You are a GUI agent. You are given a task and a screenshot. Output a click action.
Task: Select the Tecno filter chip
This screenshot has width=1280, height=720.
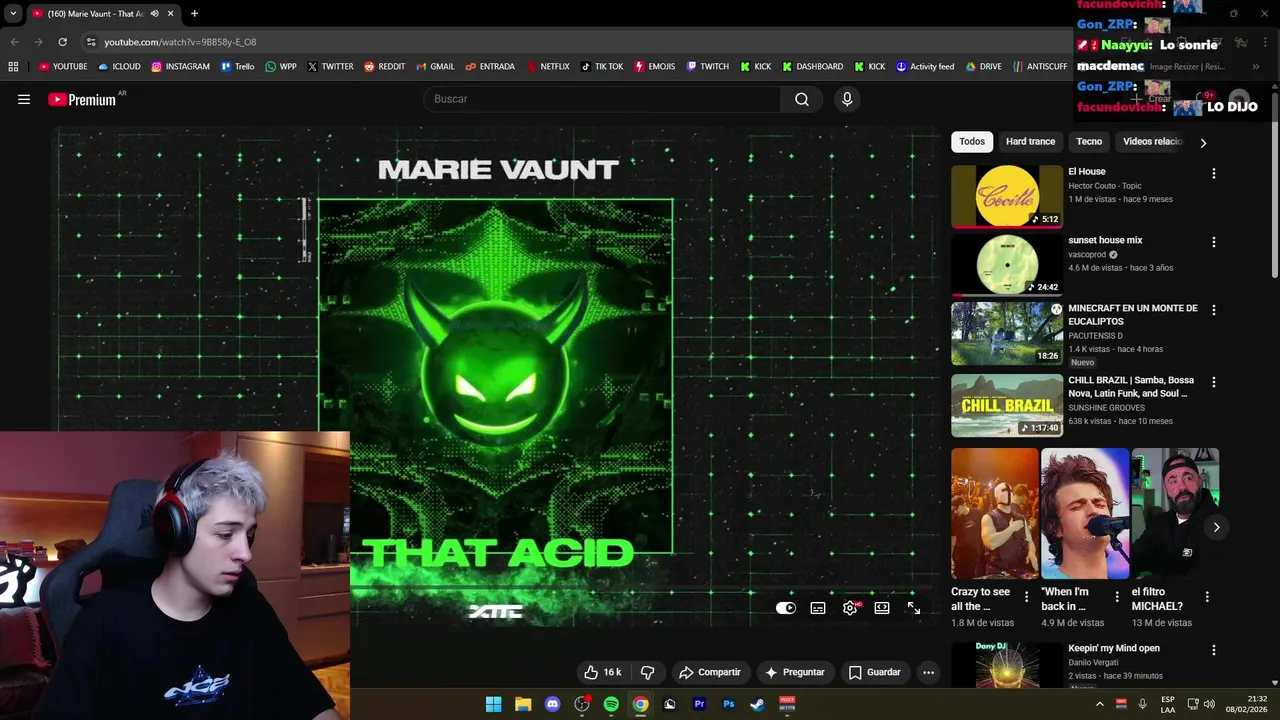[1089, 141]
